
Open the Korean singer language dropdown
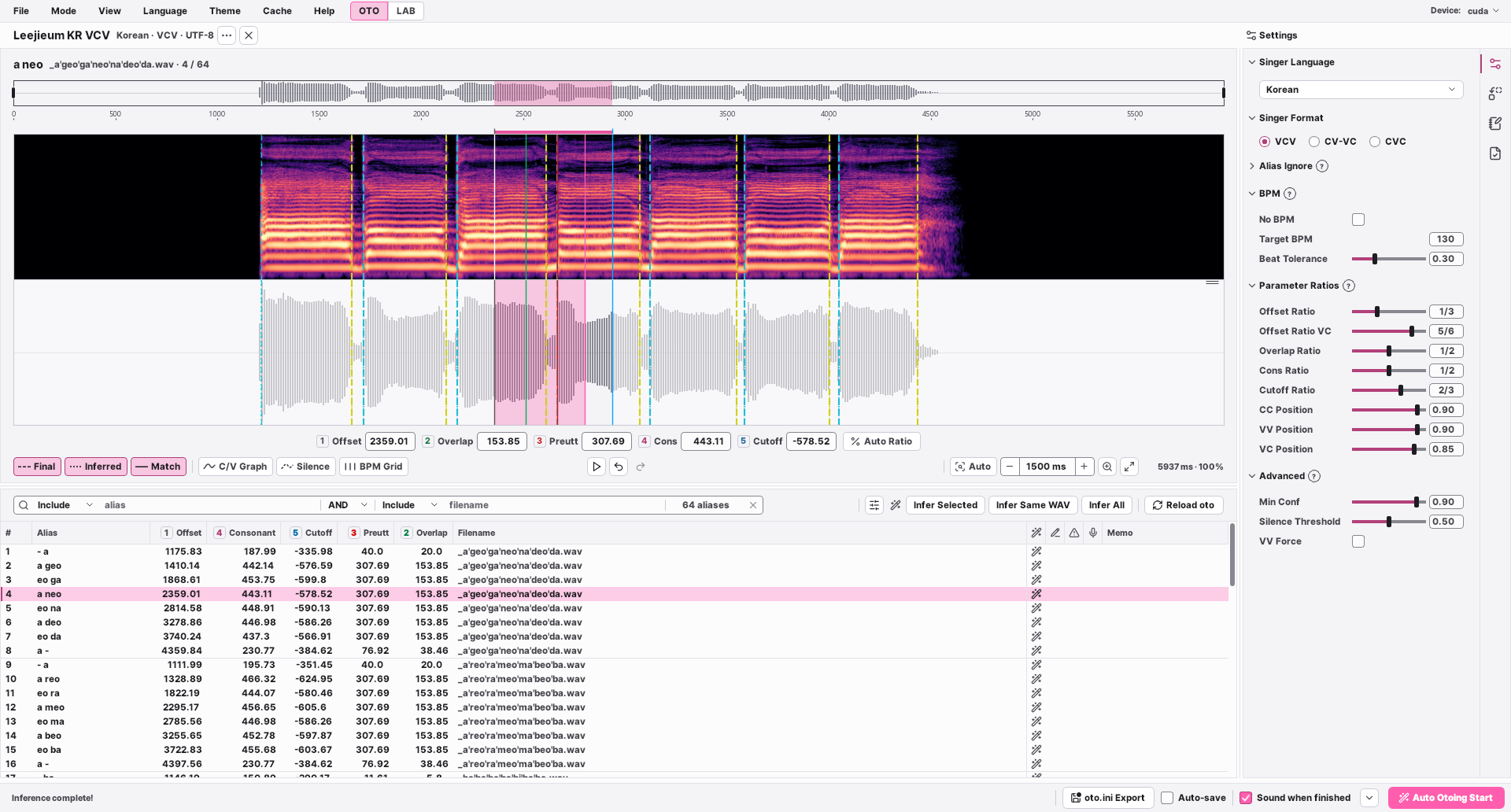pyautogui.click(x=1361, y=90)
